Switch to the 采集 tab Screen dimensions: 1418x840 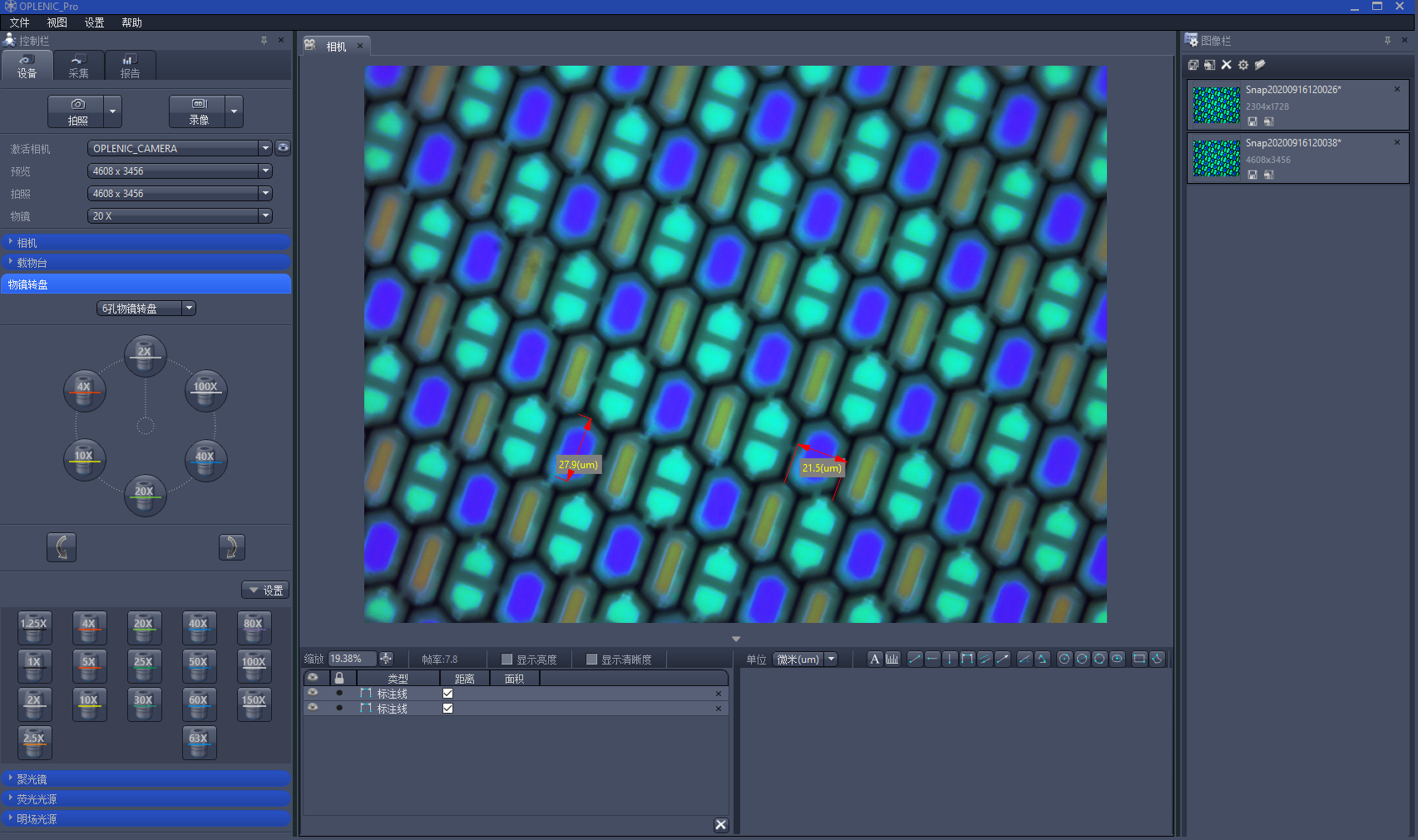click(x=79, y=66)
